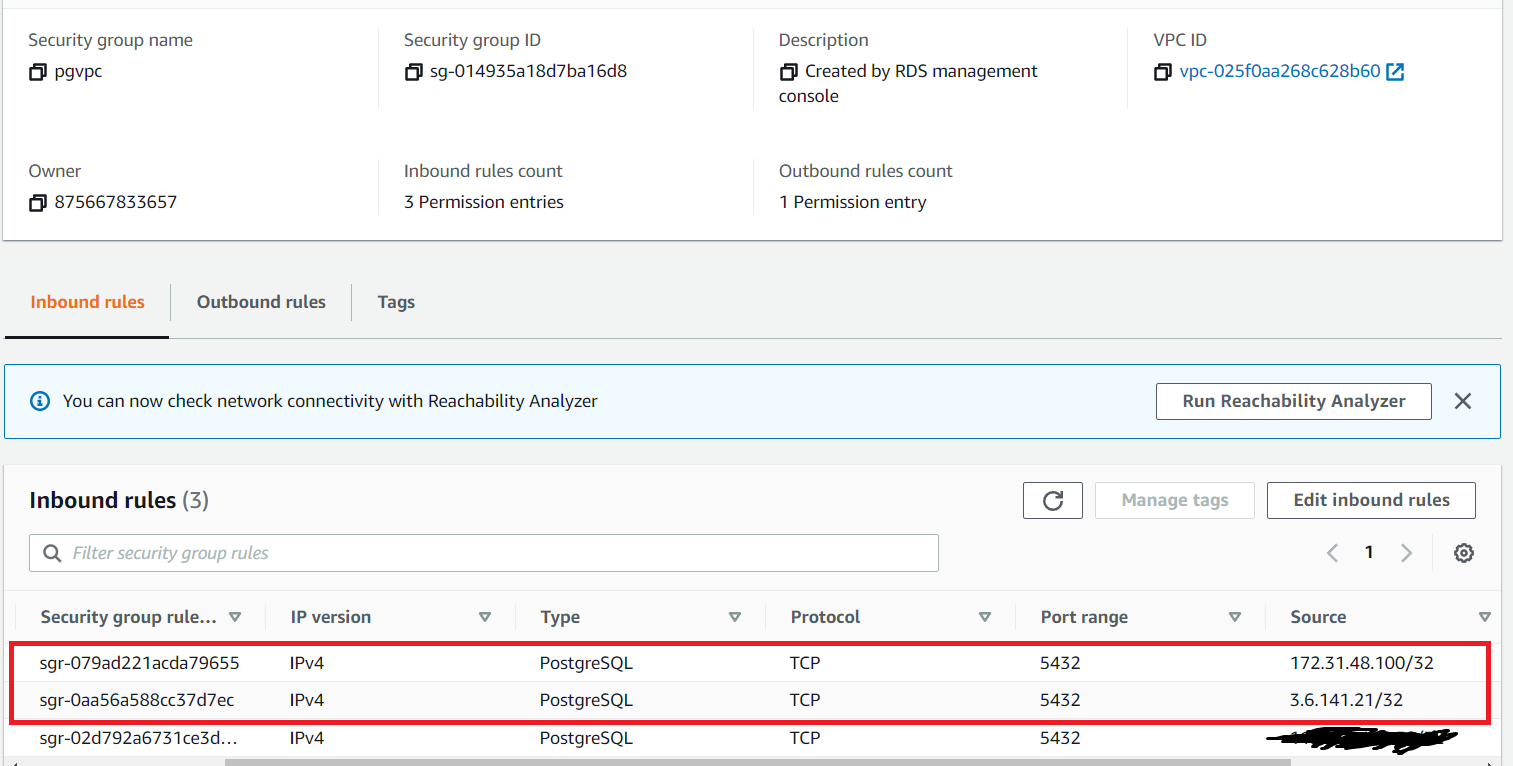Open the Tags tab
This screenshot has width=1513, height=766.
[x=396, y=302]
